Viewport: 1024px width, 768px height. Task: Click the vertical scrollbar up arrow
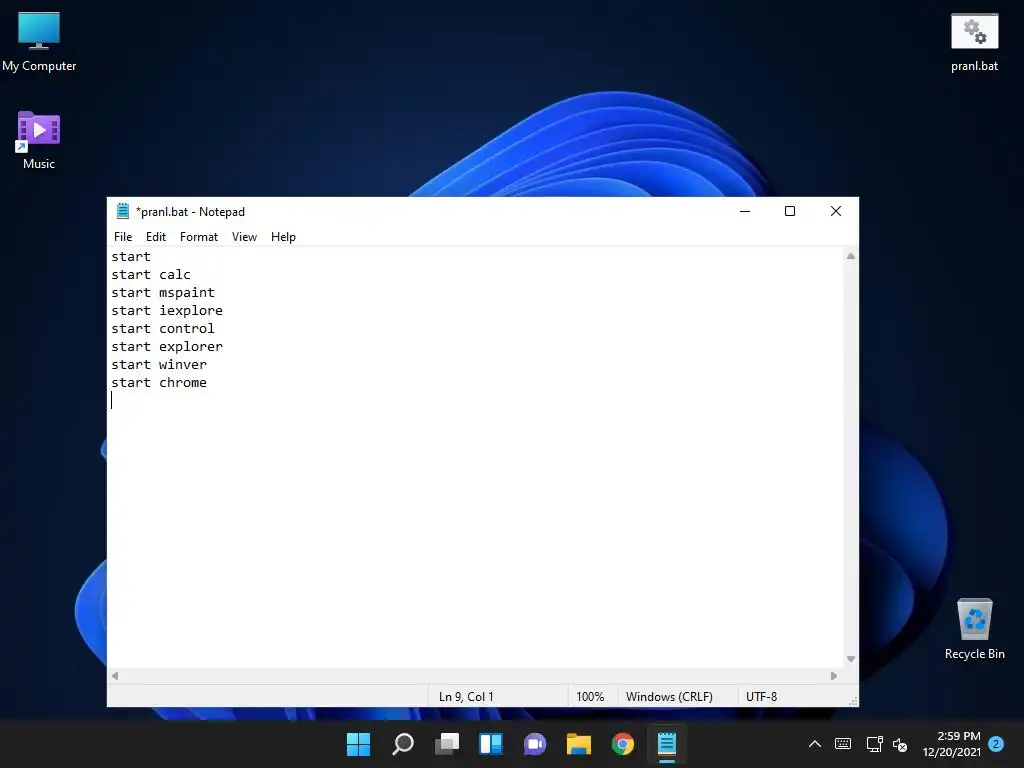850,256
